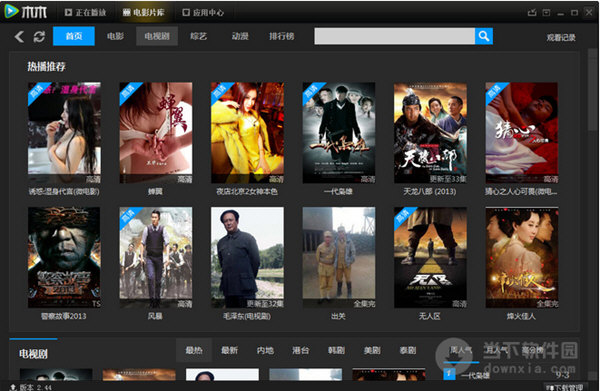The width and height of the screenshot is (600, 391).
Task: Go to the 电视剧 category
Action: tap(157, 36)
